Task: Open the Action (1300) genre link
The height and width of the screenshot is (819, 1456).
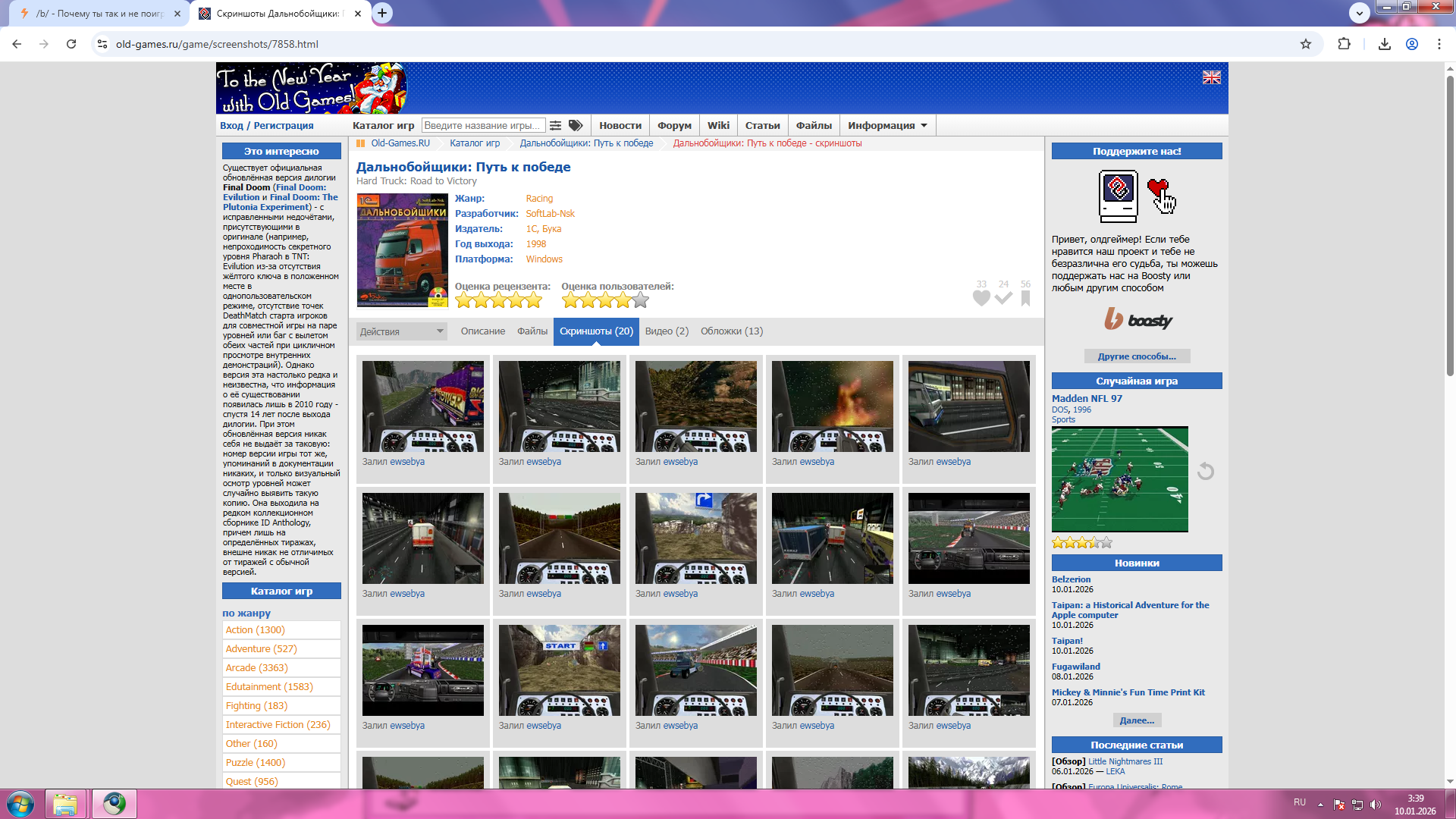Action: tap(255, 630)
